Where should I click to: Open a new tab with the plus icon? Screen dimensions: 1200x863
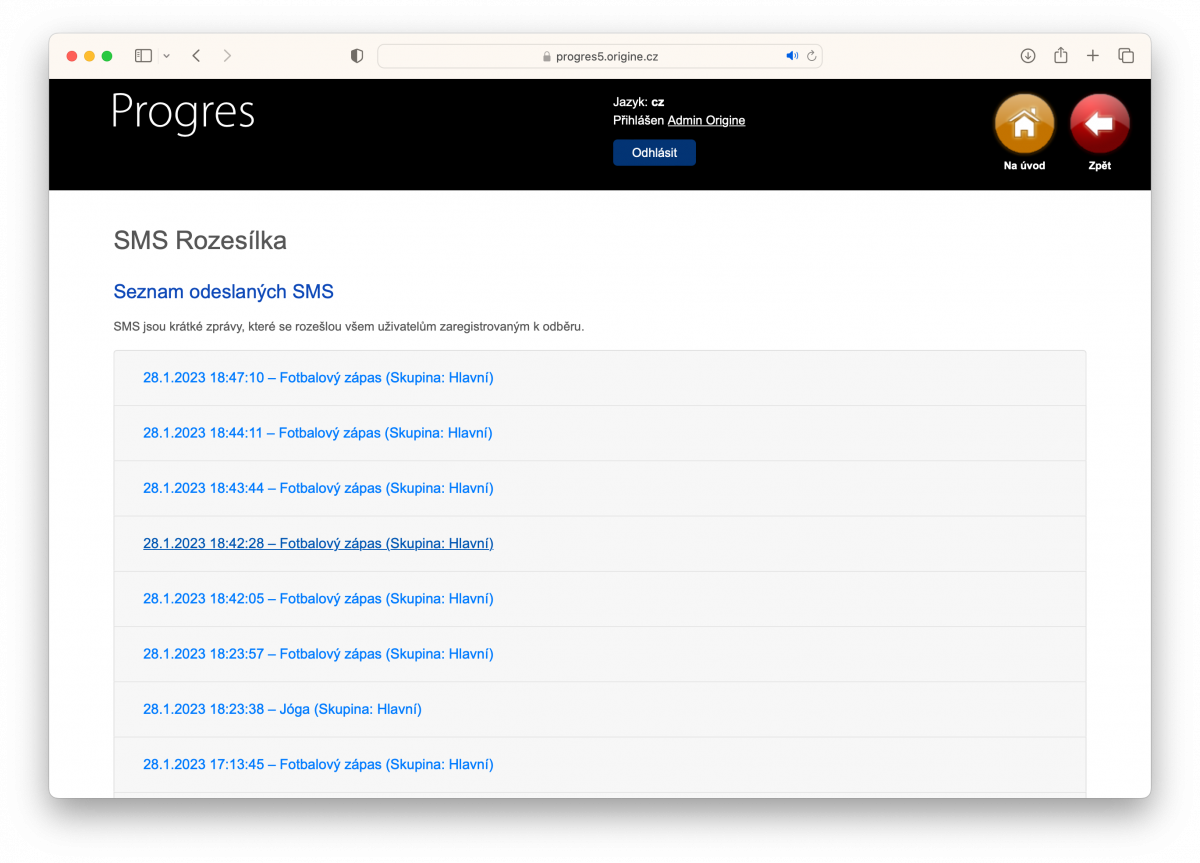pyautogui.click(x=1092, y=56)
